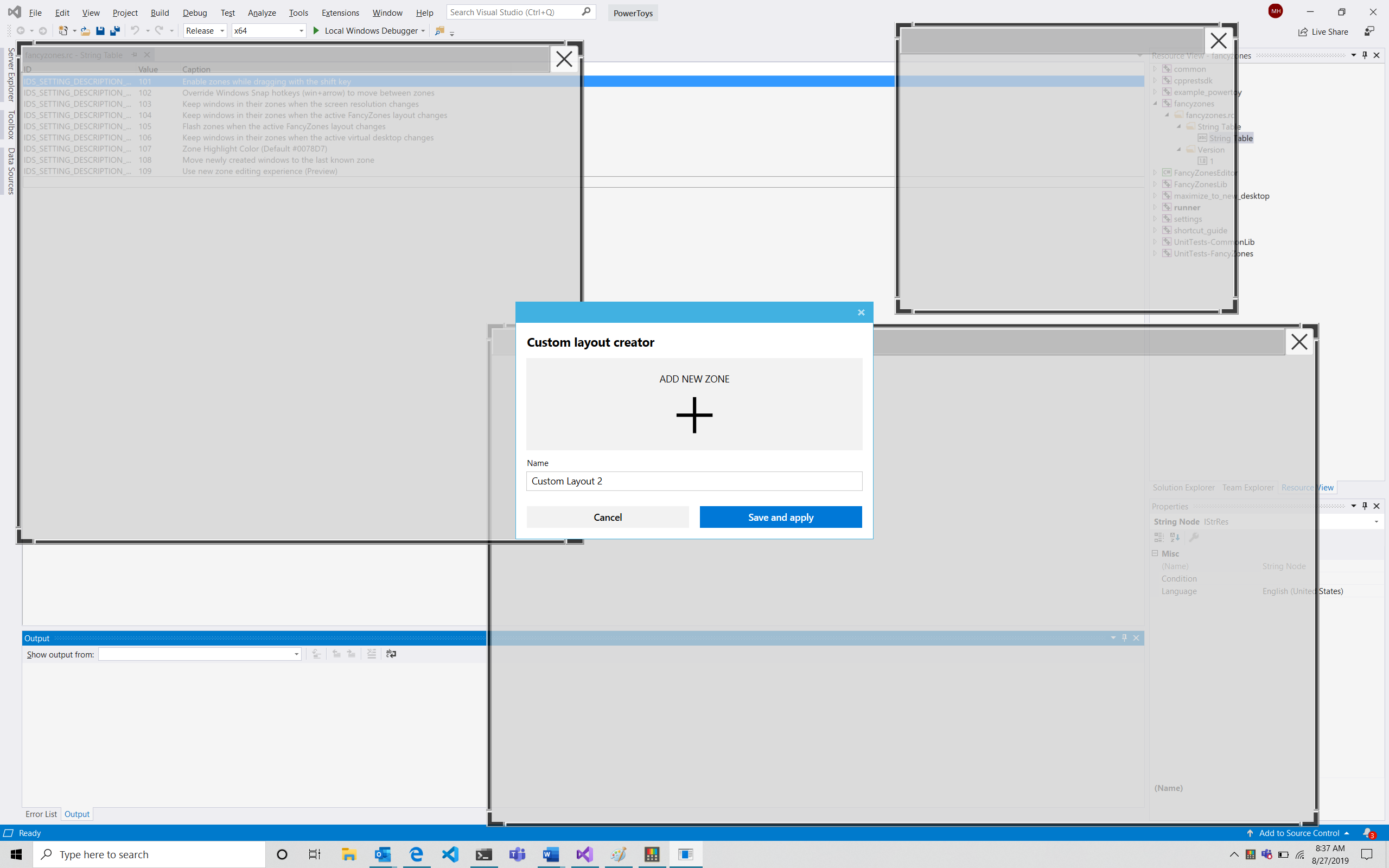Select the Error List tab
The height and width of the screenshot is (868, 1389).
tap(41, 814)
